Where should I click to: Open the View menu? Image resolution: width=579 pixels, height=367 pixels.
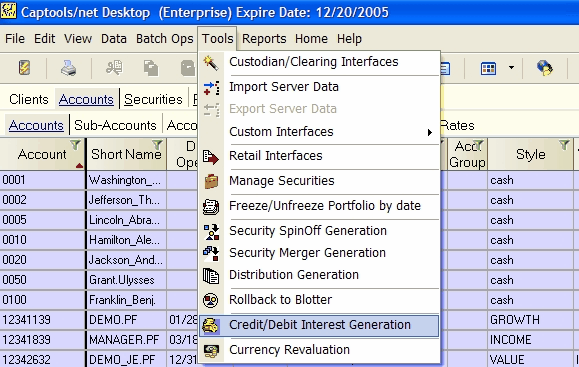coord(78,38)
